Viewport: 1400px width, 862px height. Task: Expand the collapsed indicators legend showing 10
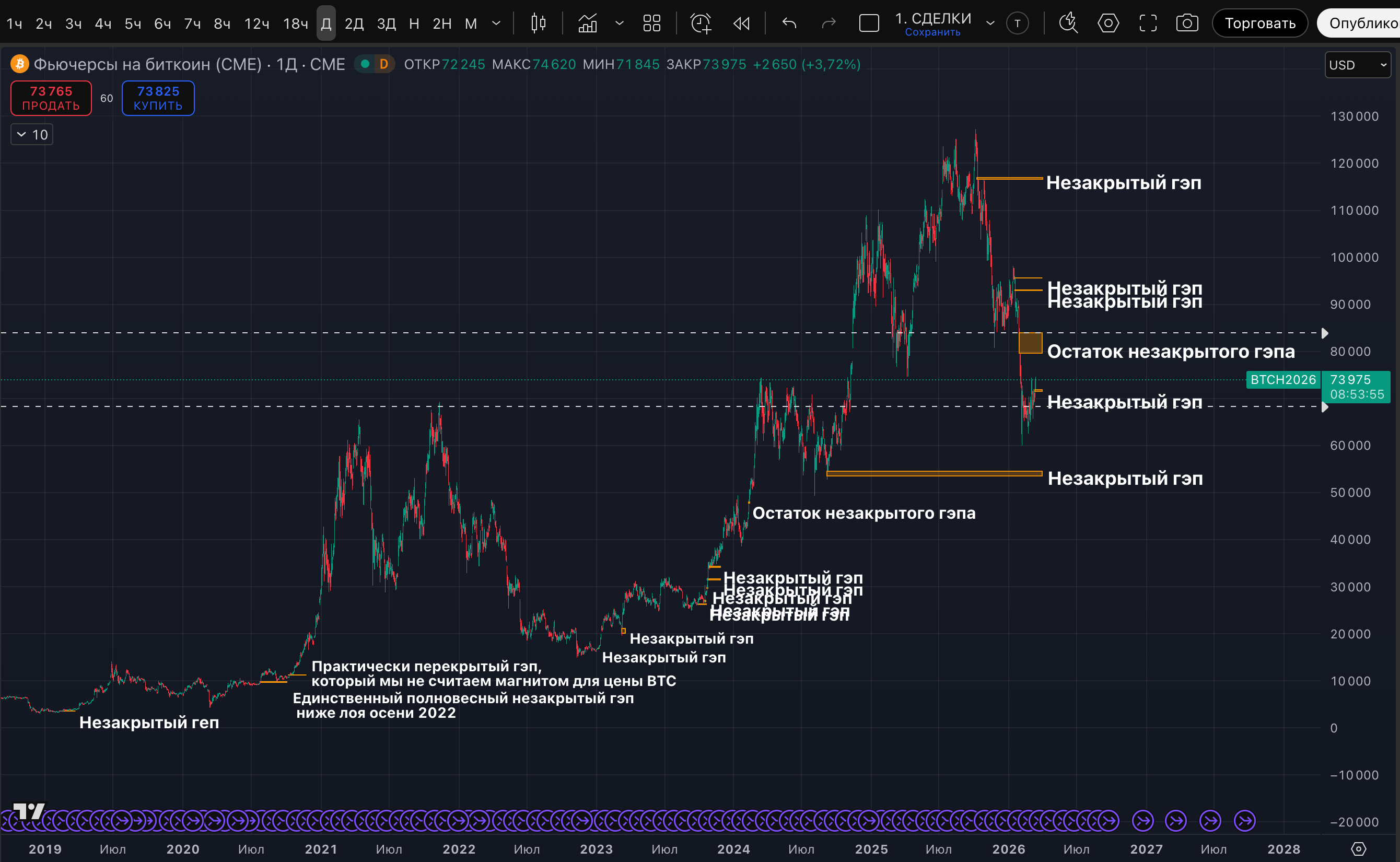[x=32, y=135]
